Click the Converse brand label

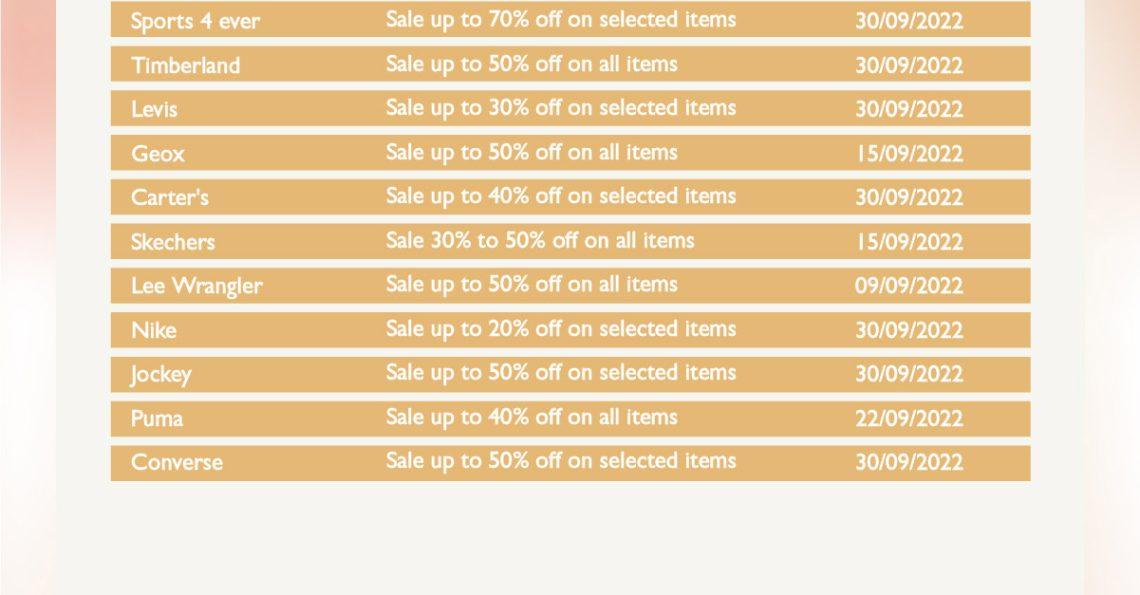click(177, 463)
